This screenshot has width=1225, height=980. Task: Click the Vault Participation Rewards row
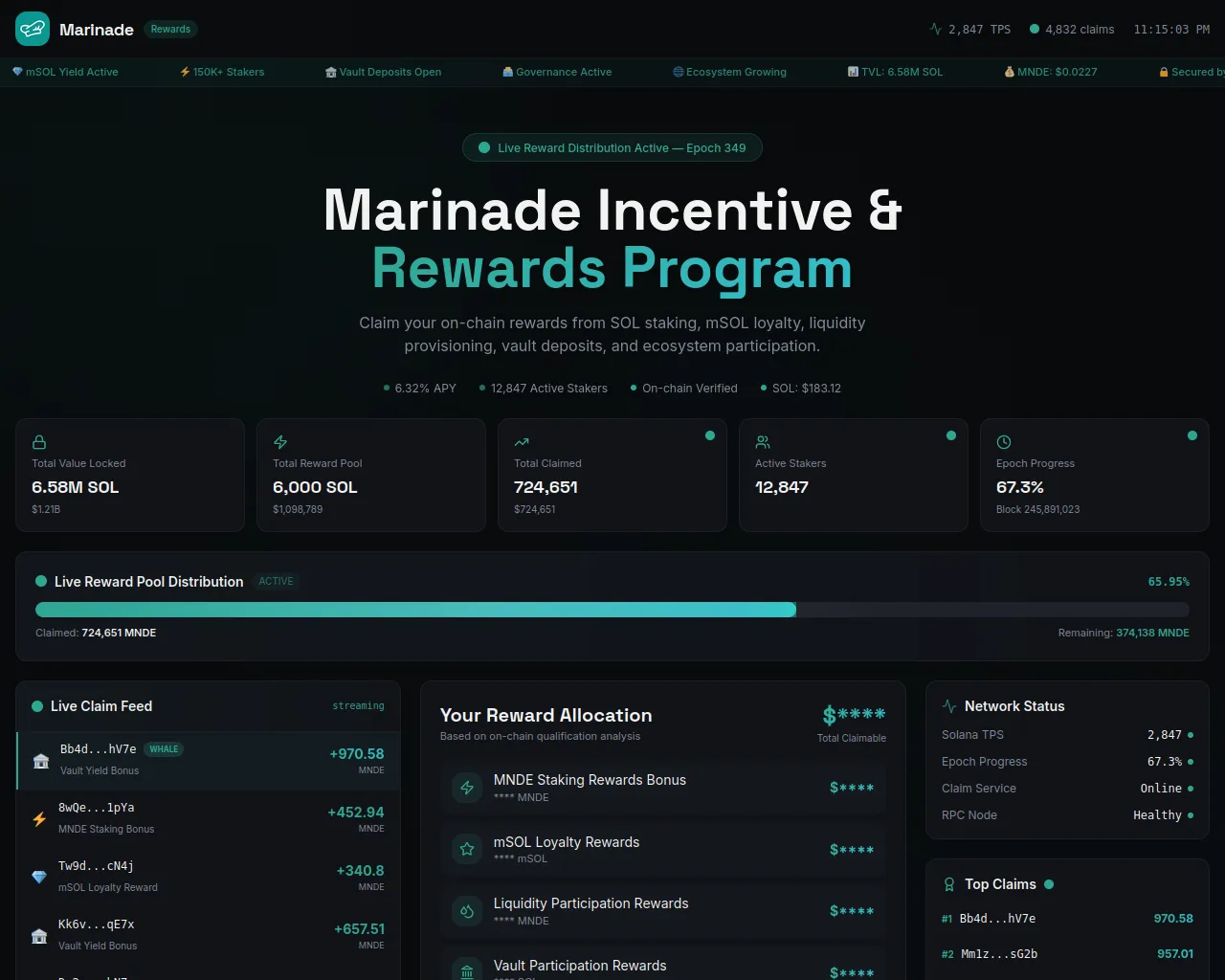[x=663, y=967]
